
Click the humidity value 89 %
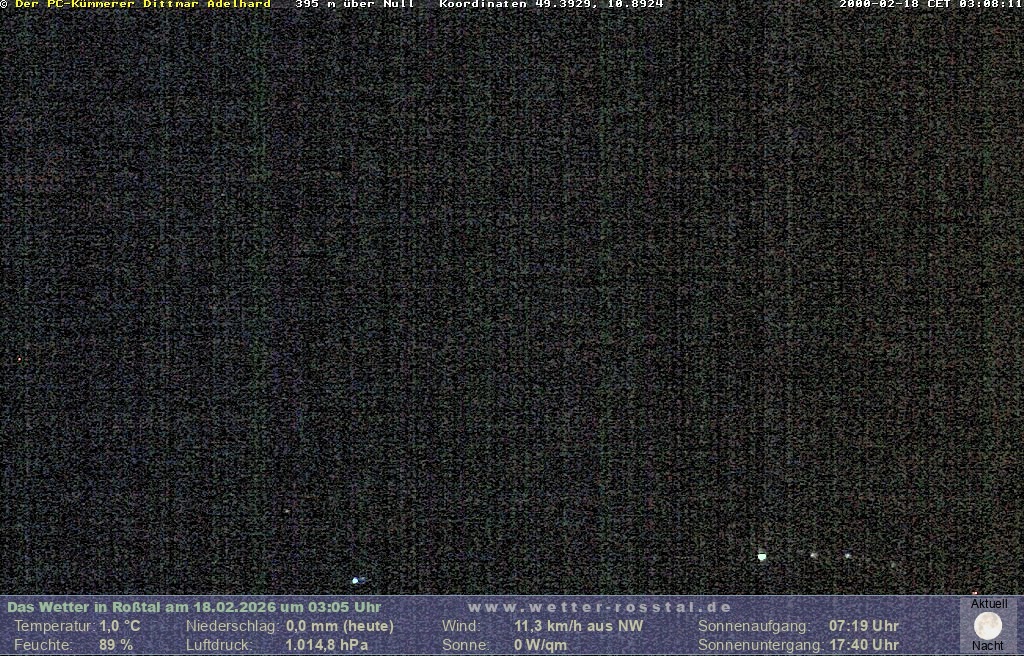[116, 645]
